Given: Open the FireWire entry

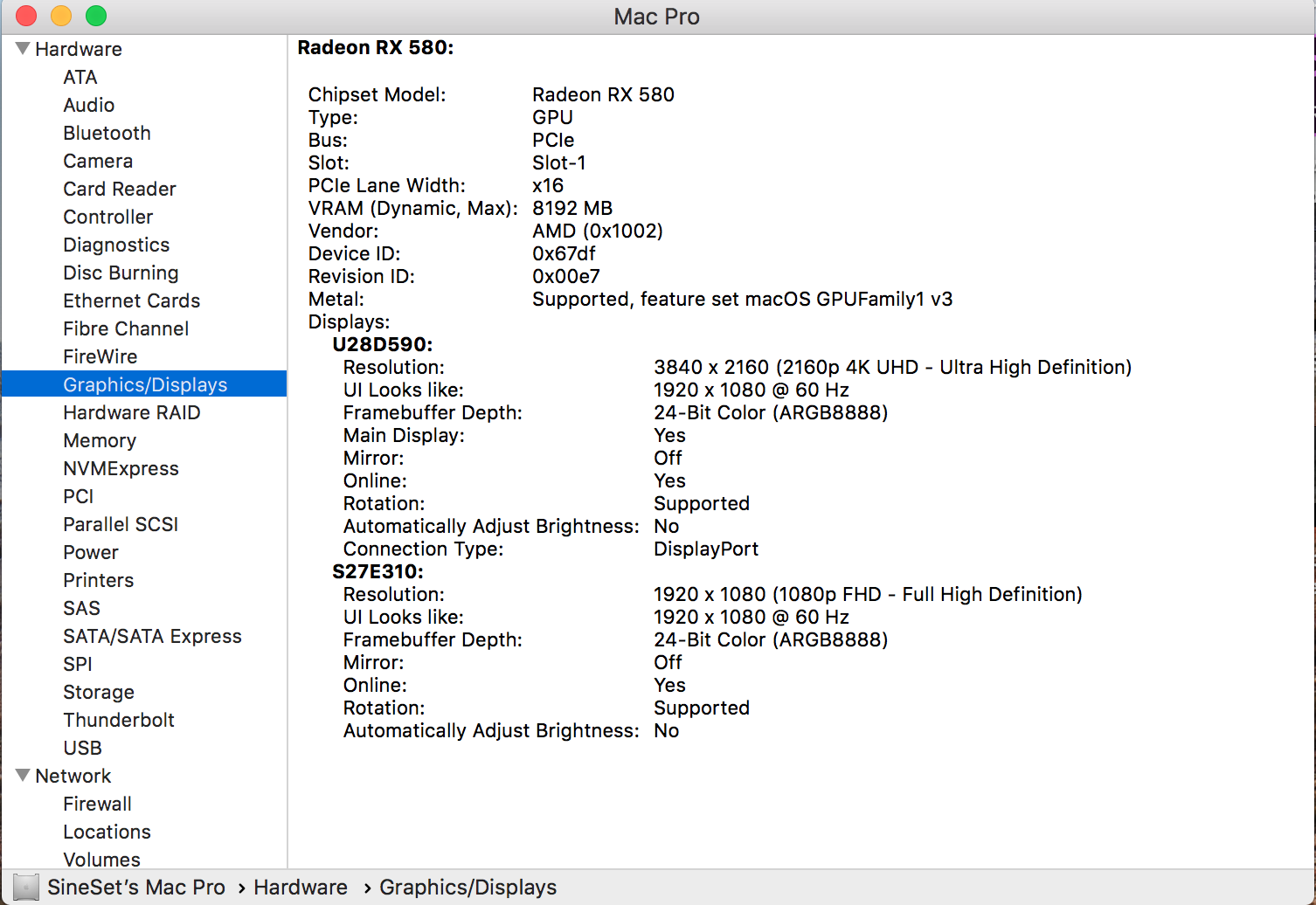Looking at the screenshot, I should tap(100, 356).
